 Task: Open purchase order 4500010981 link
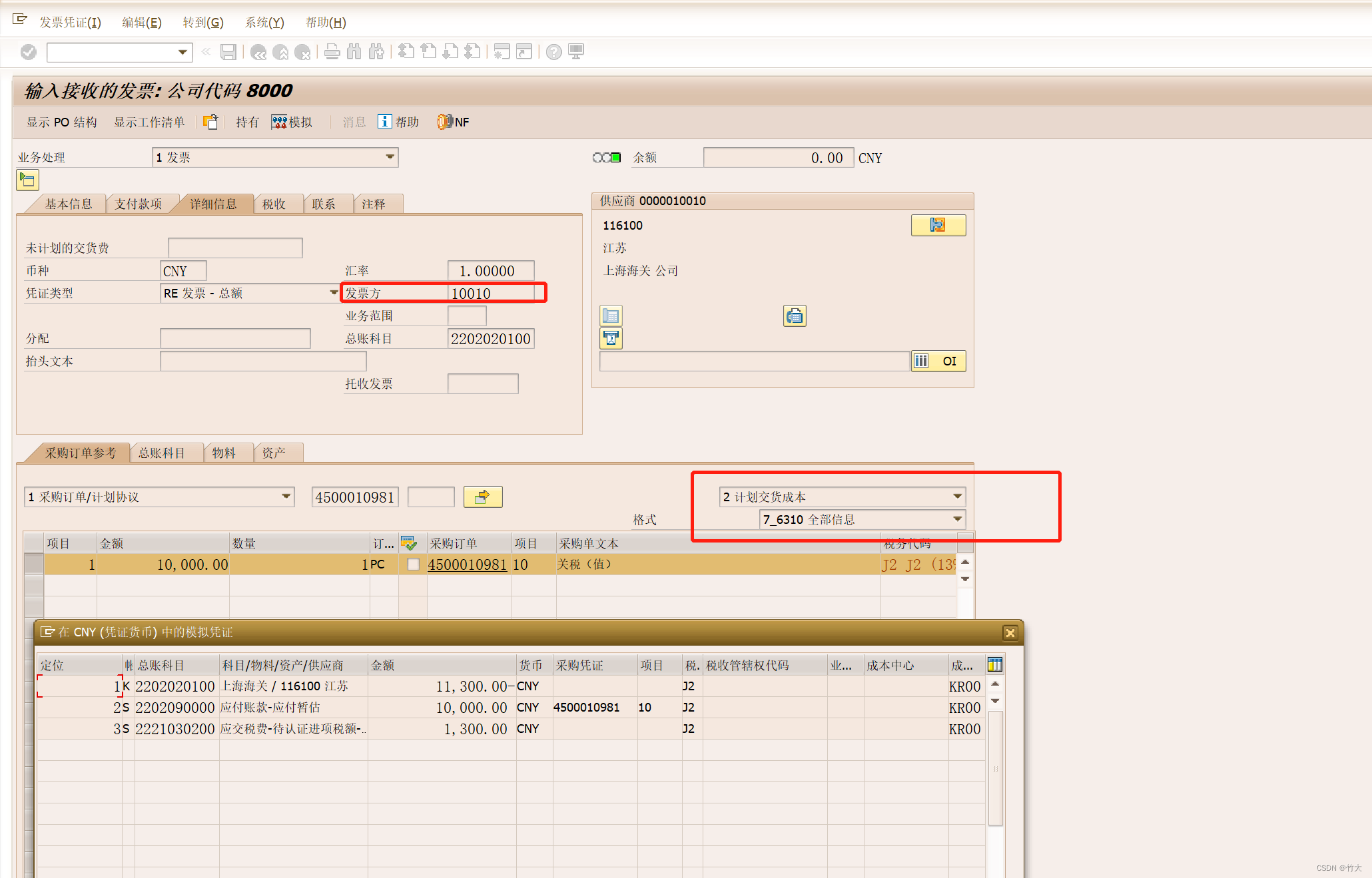467,564
